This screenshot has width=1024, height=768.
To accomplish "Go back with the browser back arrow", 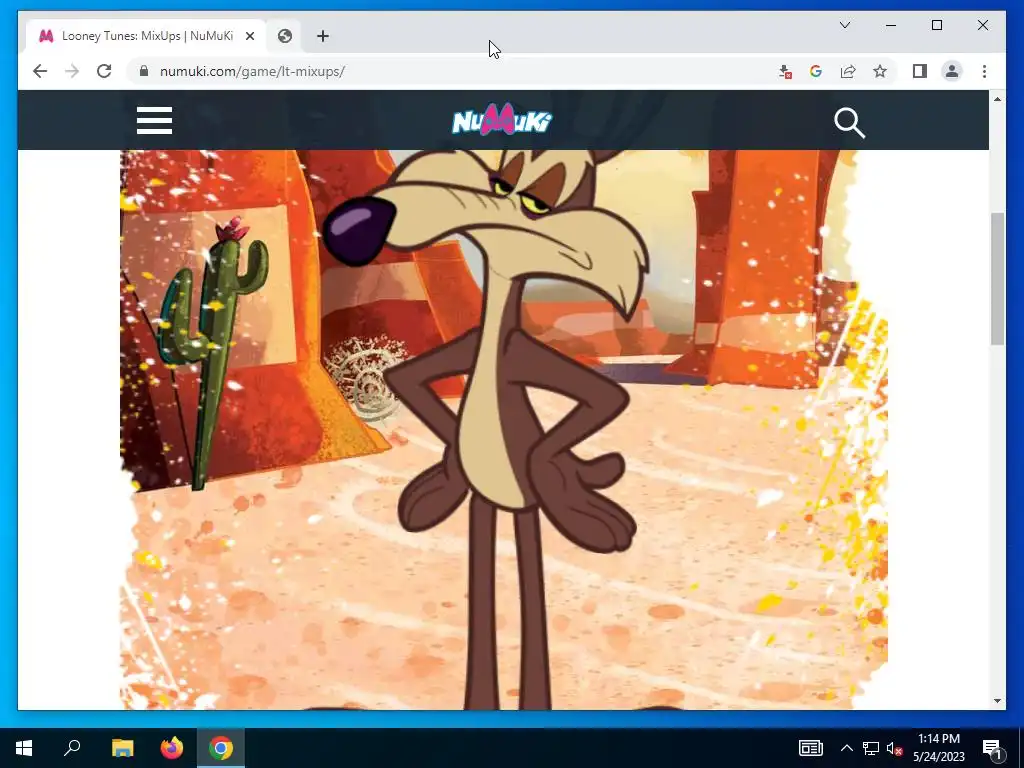I will 40,71.
